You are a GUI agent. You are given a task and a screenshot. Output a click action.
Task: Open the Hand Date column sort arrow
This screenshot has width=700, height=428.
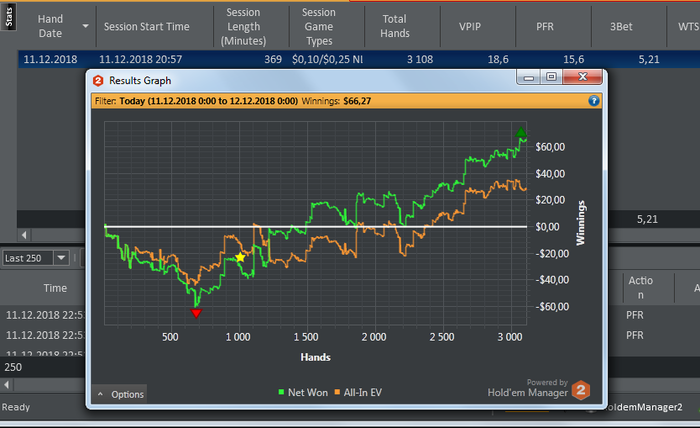click(85, 26)
